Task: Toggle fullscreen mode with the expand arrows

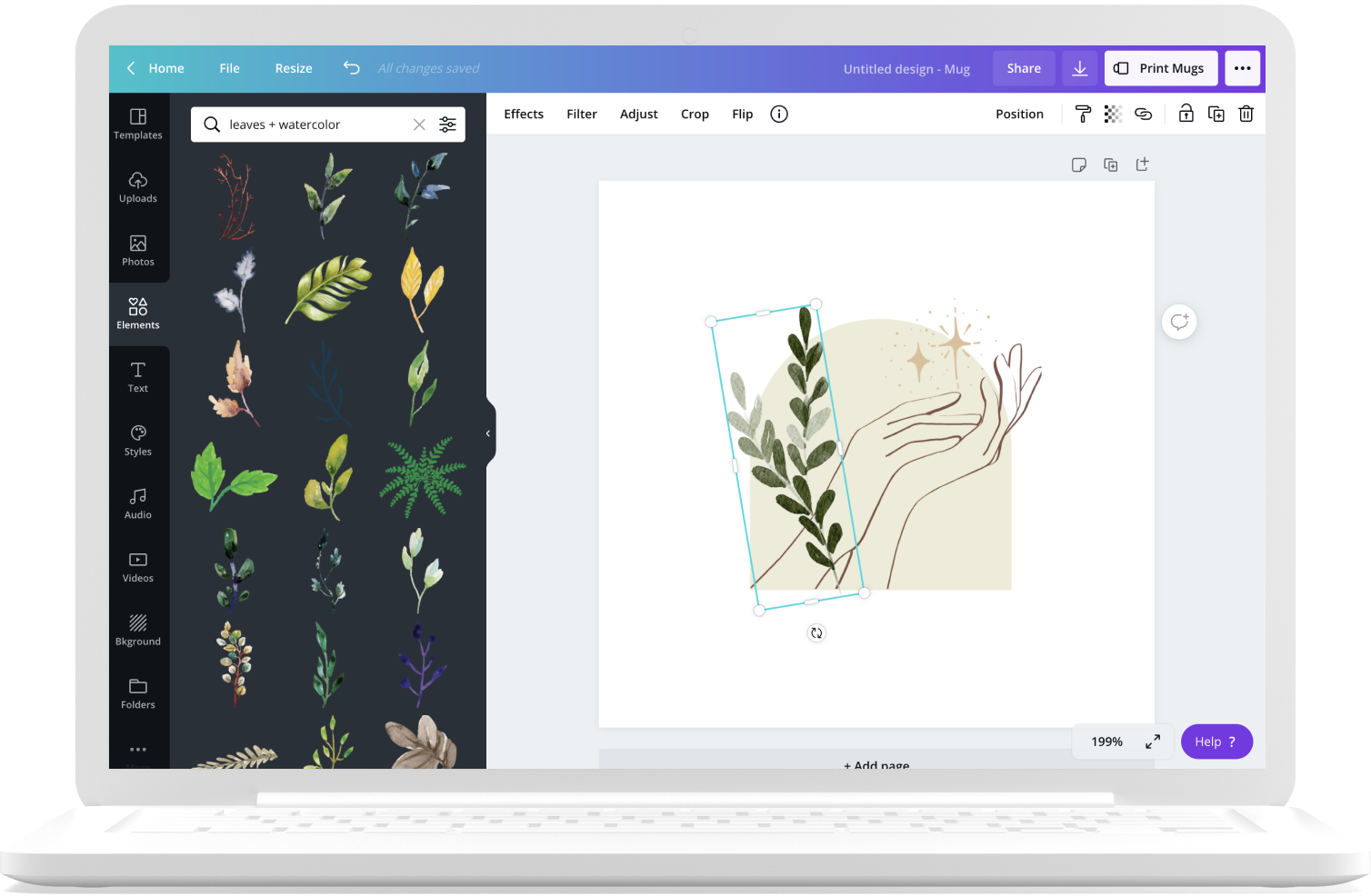Action: [1153, 742]
